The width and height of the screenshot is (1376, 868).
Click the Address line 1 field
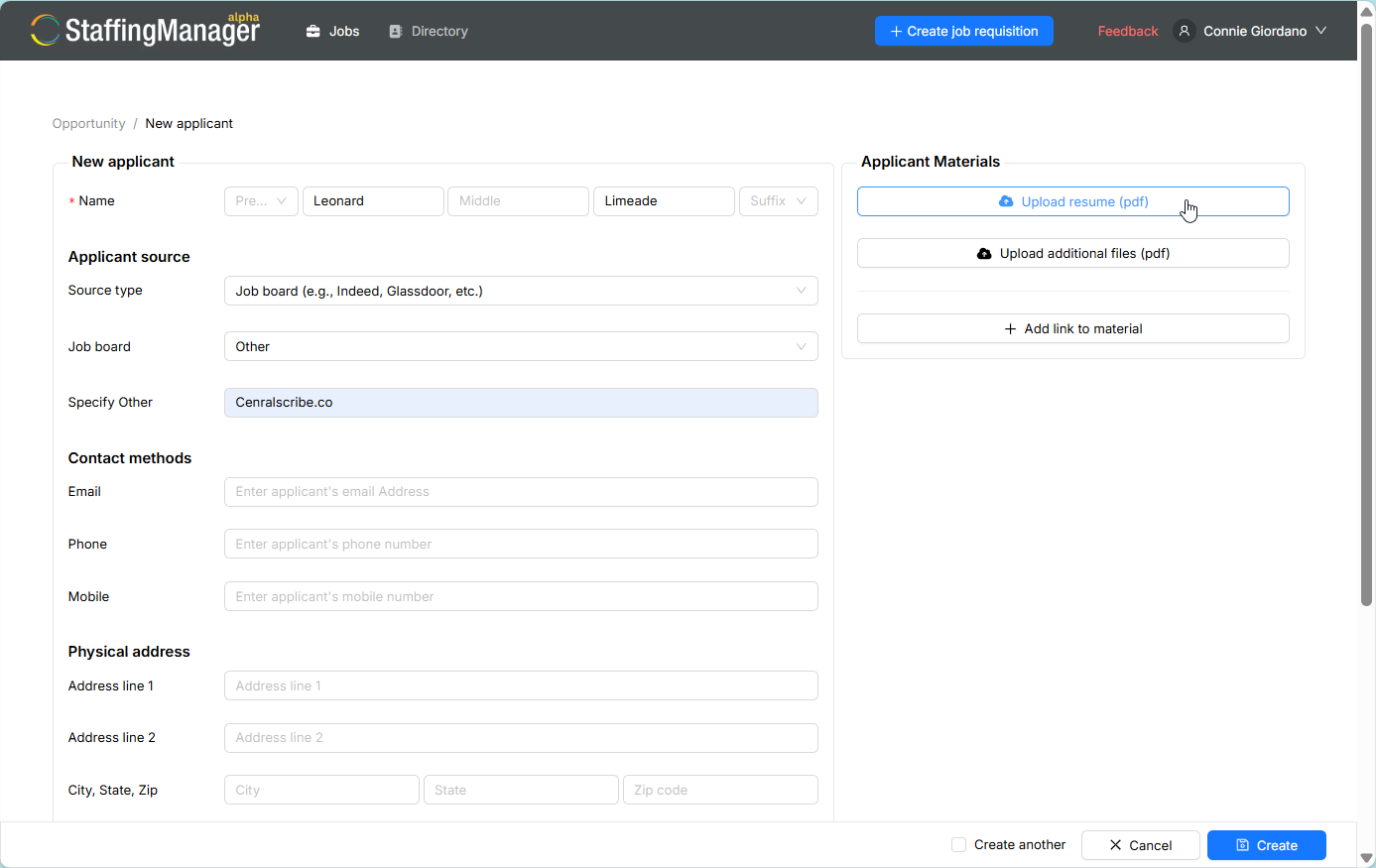coord(521,685)
